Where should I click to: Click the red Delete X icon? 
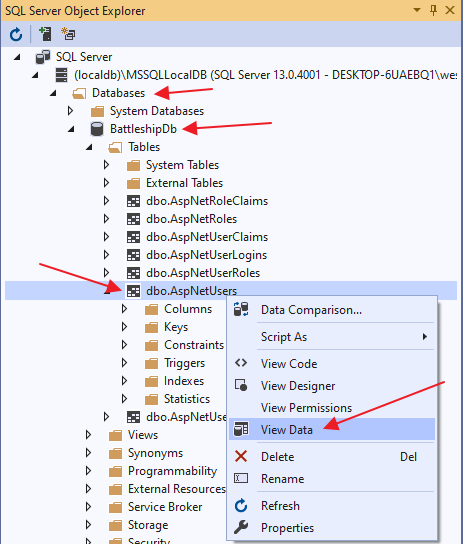click(x=241, y=456)
